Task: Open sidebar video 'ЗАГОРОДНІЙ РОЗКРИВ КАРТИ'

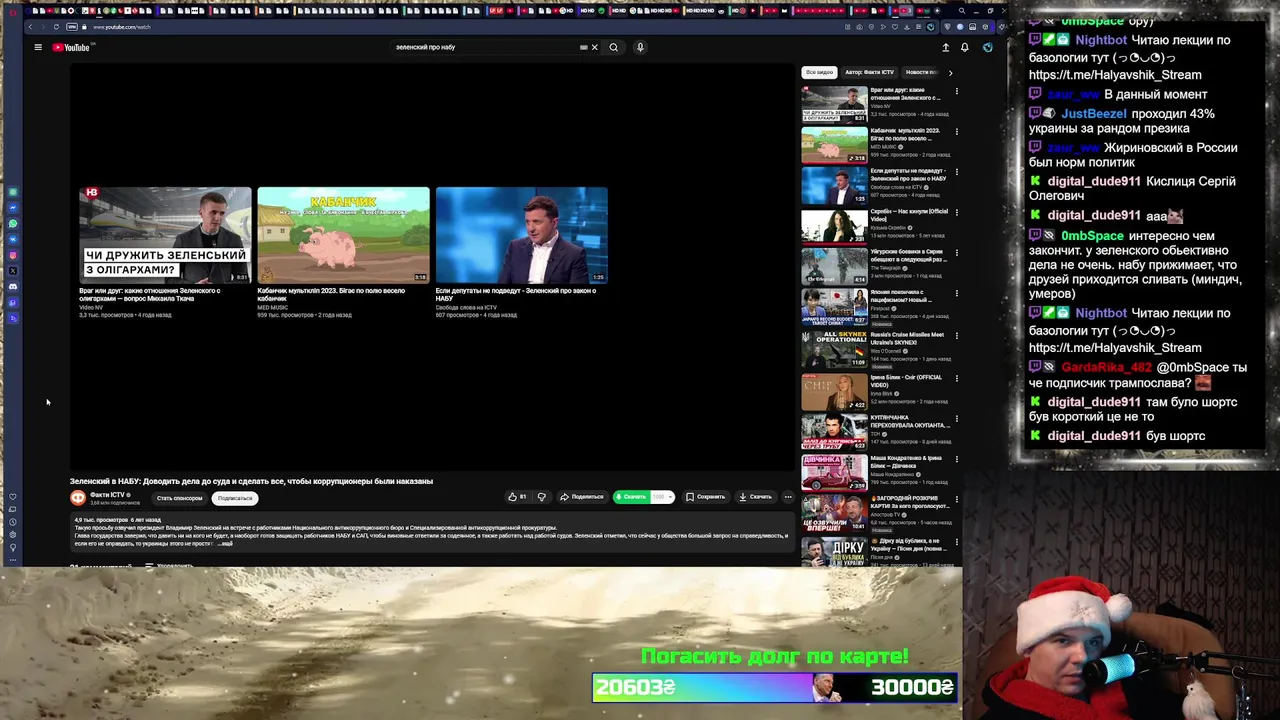Action: click(875, 514)
